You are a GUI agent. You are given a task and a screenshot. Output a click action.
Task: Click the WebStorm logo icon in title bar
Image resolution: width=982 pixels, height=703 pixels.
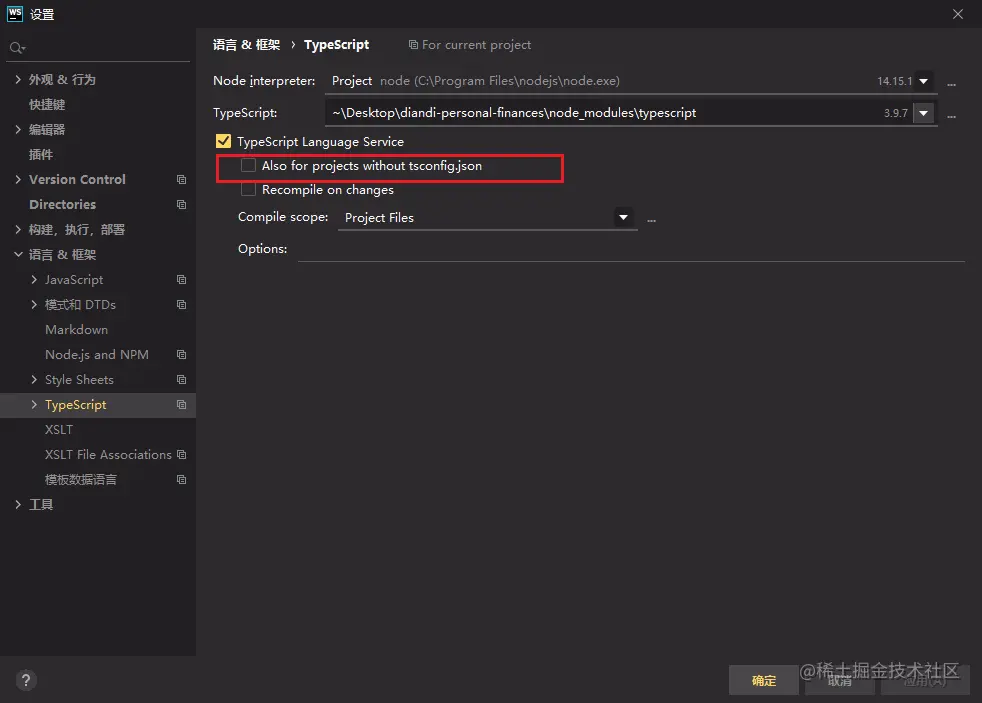tap(14, 14)
